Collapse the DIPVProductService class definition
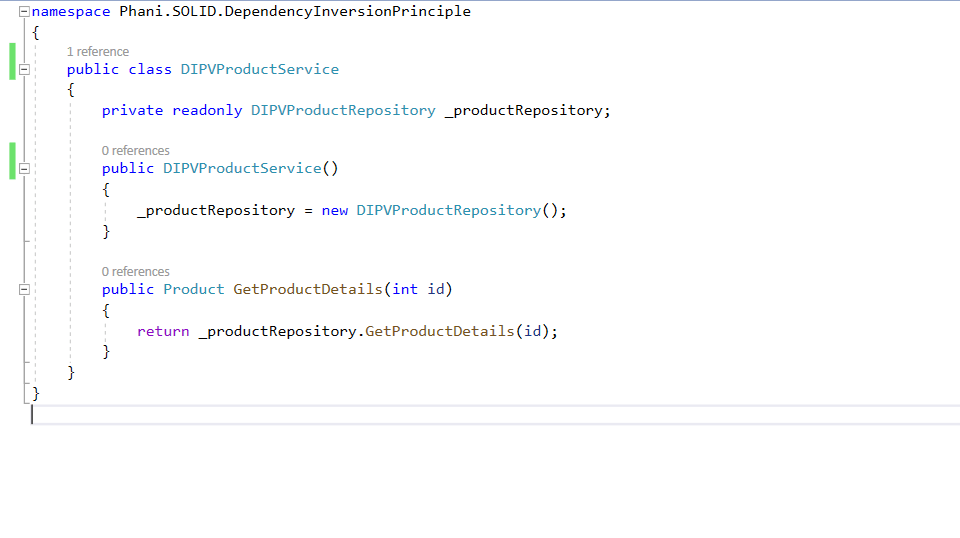This screenshot has width=960, height=538. pos(24,70)
